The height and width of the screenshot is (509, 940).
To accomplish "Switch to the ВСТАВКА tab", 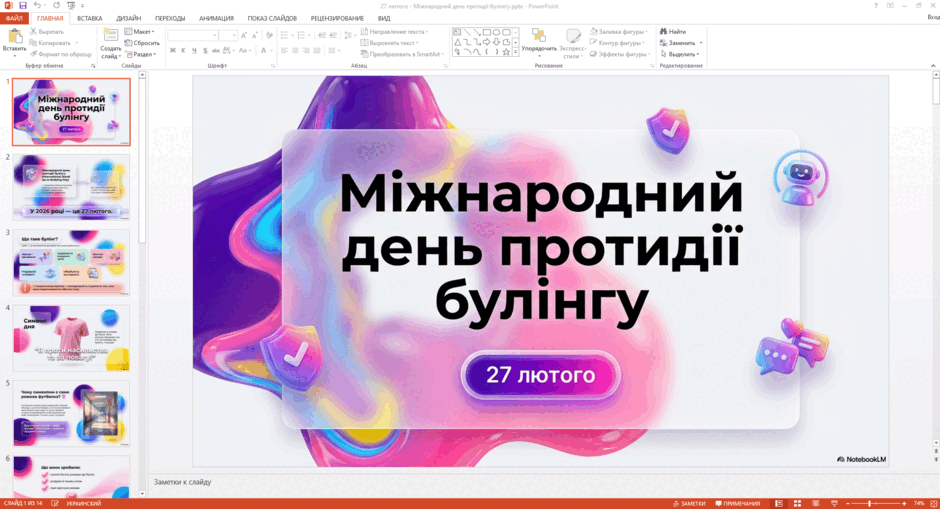I will (89, 18).
